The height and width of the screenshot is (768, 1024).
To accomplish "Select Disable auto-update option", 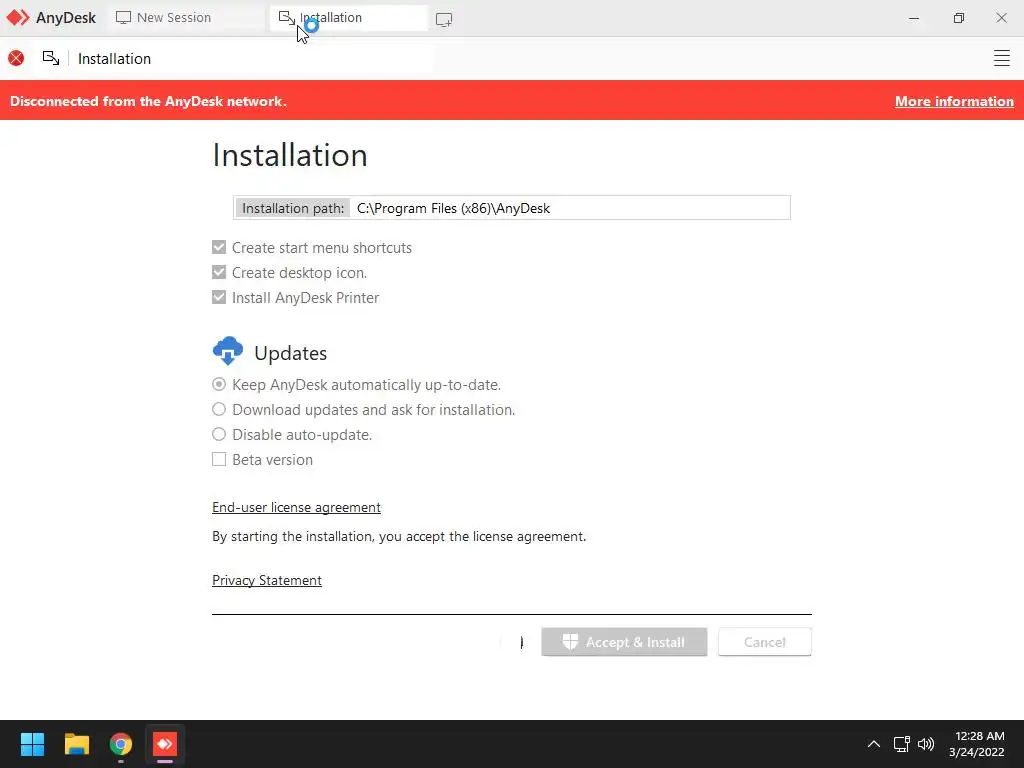I will 219,434.
